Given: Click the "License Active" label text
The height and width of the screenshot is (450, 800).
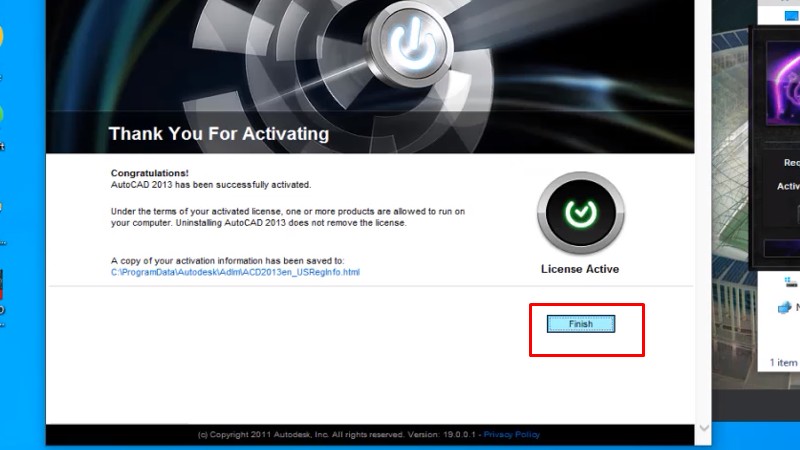Looking at the screenshot, I should click(x=580, y=269).
